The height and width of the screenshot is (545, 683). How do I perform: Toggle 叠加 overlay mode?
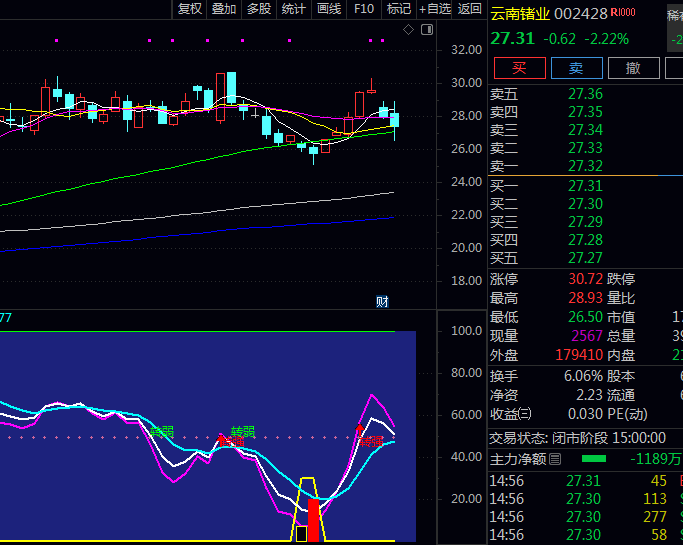click(224, 9)
